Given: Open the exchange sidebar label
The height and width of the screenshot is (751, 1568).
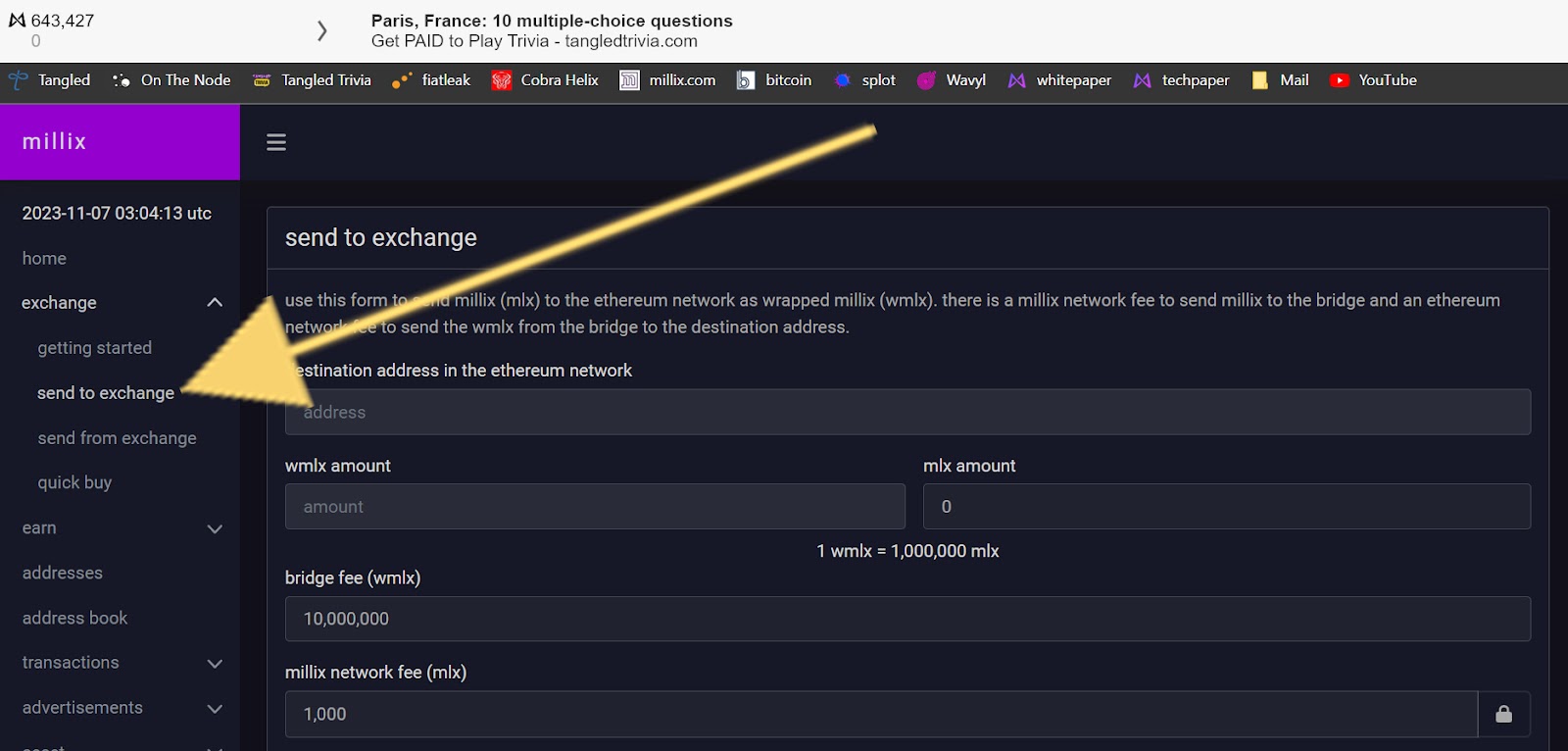Looking at the screenshot, I should coord(59,303).
